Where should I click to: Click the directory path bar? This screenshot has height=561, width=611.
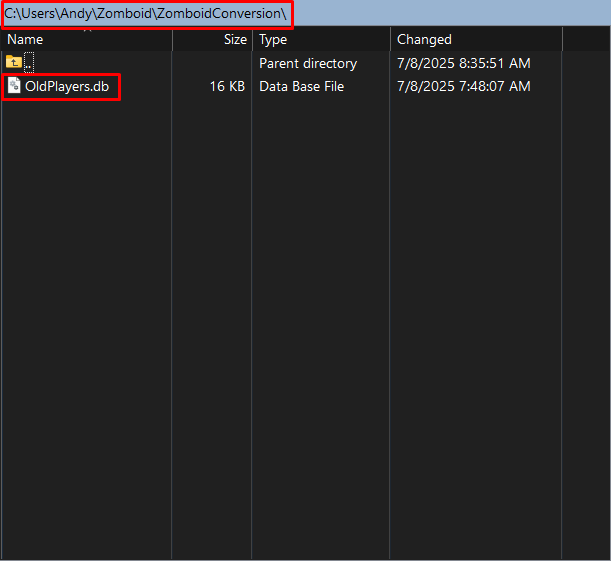coord(147,14)
